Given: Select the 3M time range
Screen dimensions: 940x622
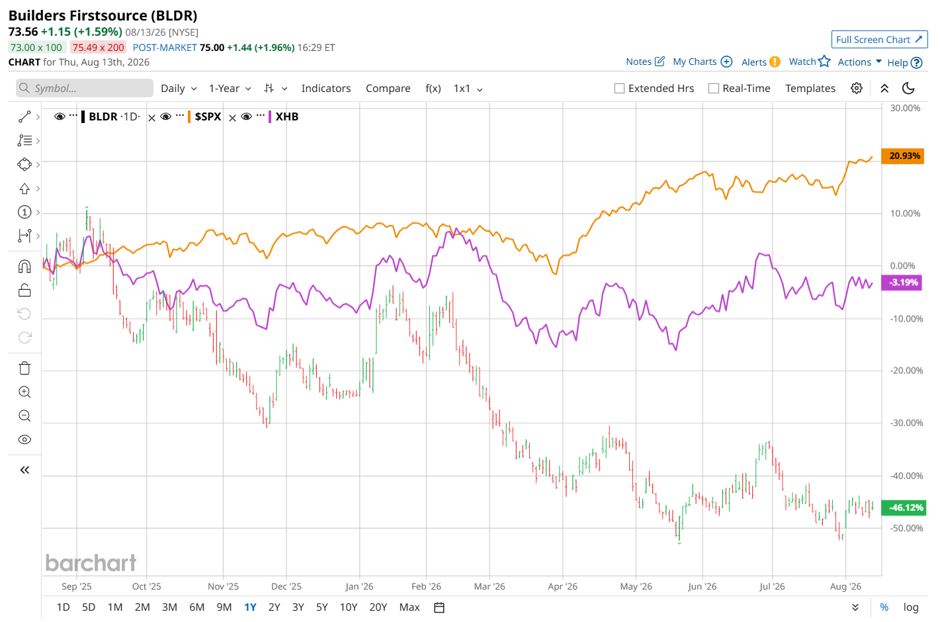Looking at the screenshot, I should [x=170, y=608].
